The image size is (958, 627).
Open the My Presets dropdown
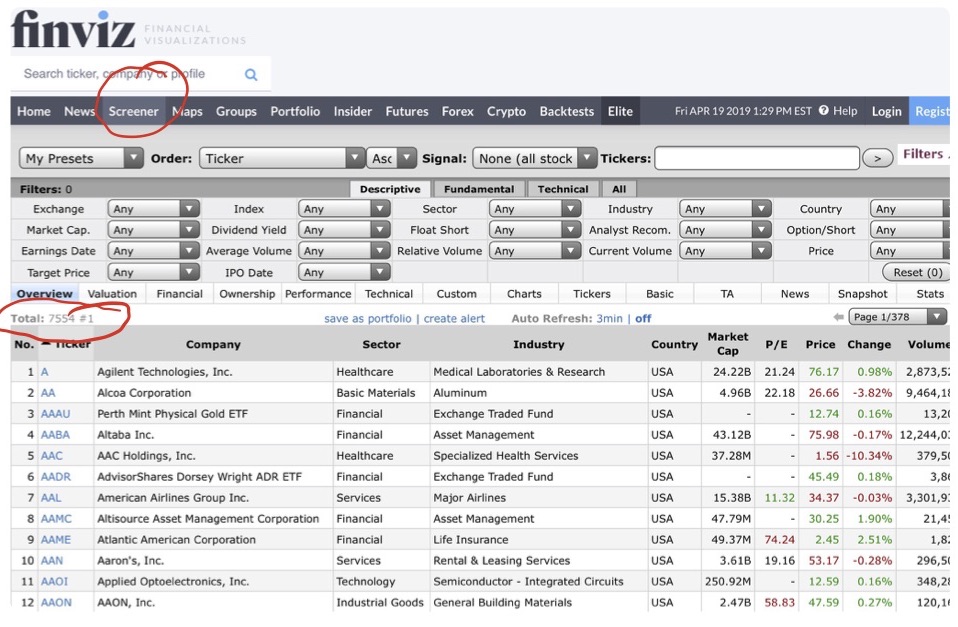click(x=82, y=158)
